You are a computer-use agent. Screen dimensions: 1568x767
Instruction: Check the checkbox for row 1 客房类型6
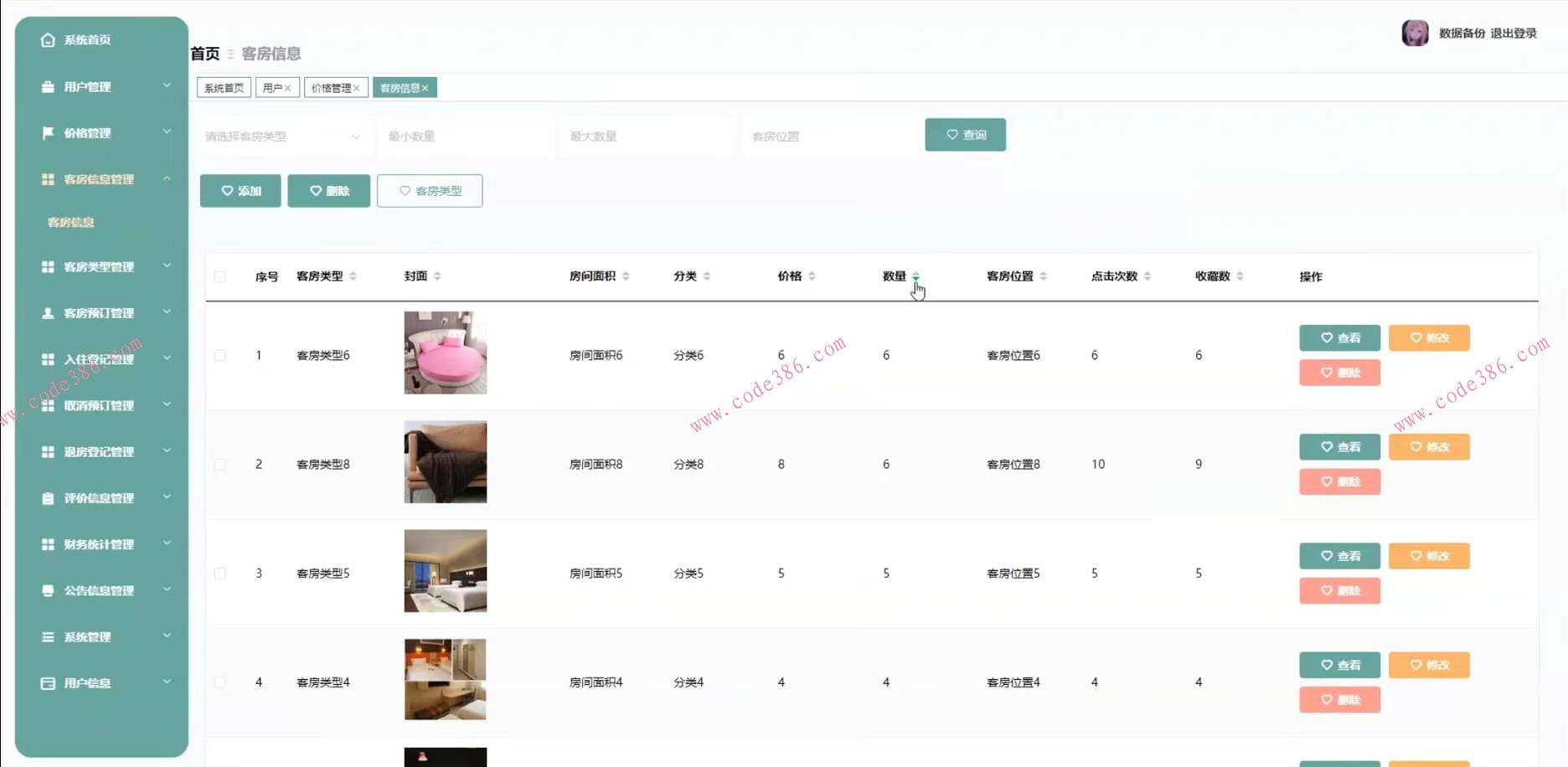(x=220, y=355)
